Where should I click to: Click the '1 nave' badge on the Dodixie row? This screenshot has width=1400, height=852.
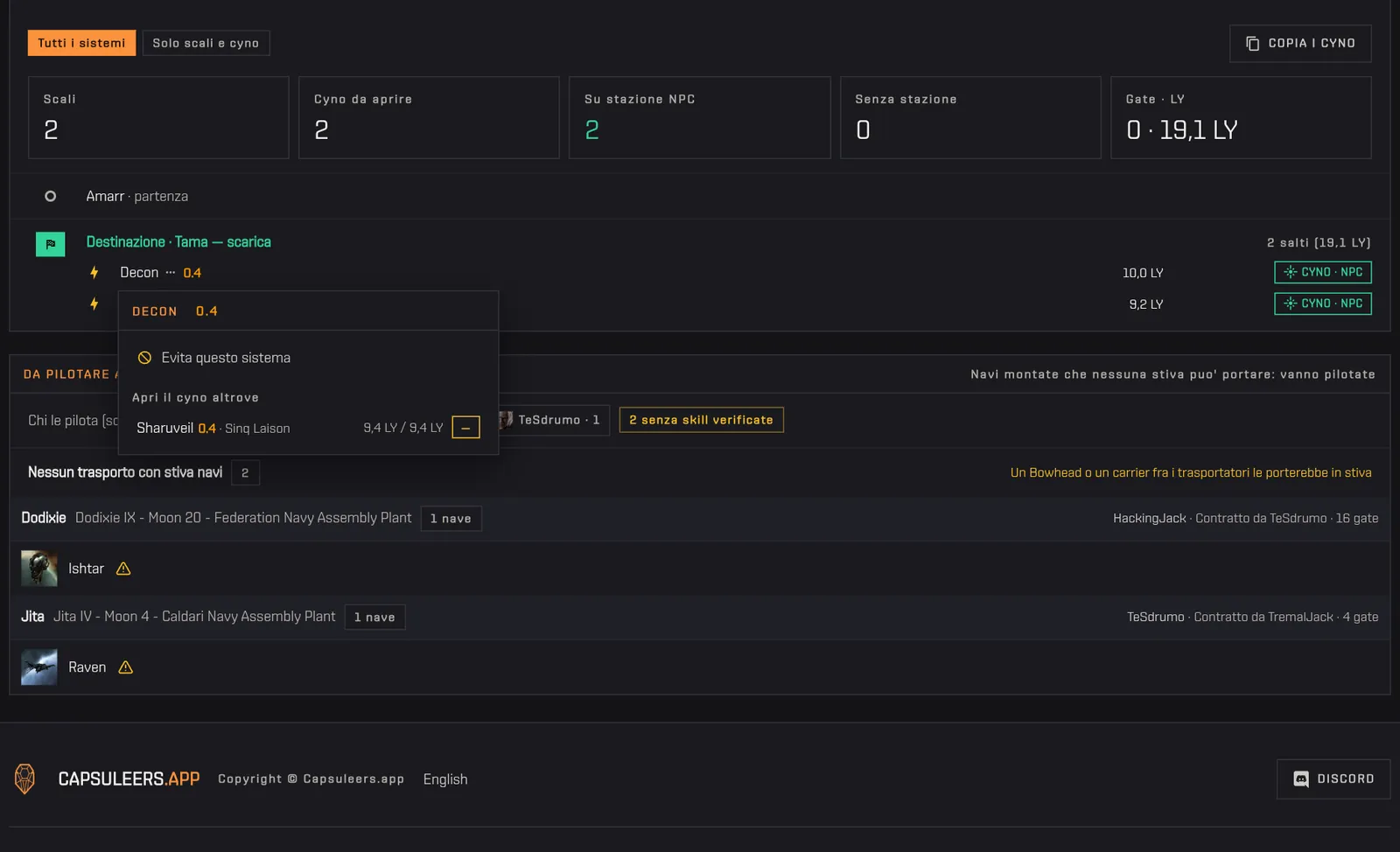point(451,519)
